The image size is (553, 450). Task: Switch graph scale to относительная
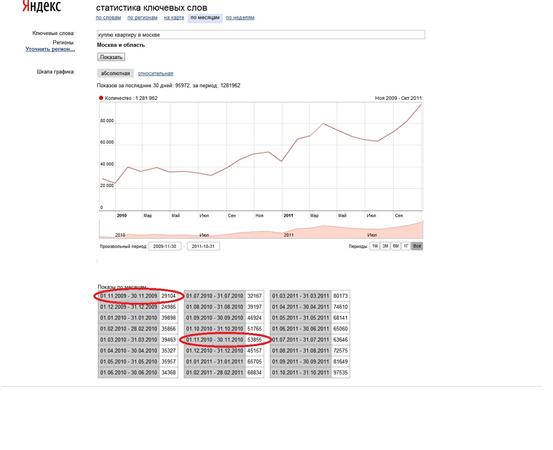point(156,73)
